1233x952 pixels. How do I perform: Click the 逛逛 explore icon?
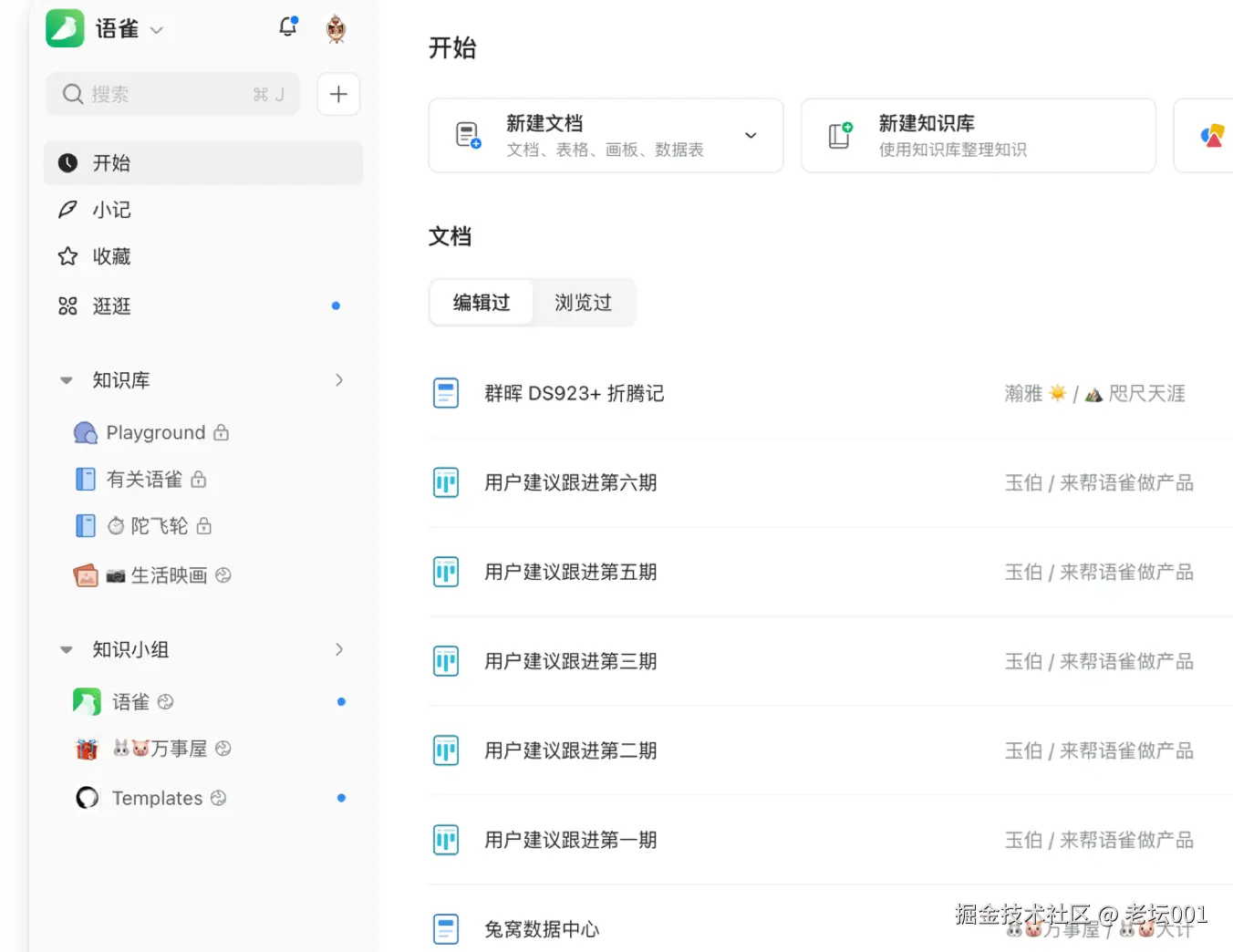pos(67,305)
